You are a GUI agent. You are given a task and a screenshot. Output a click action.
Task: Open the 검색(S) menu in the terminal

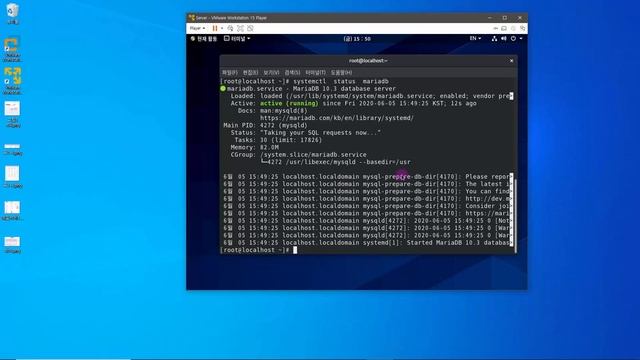click(x=292, y=73)
